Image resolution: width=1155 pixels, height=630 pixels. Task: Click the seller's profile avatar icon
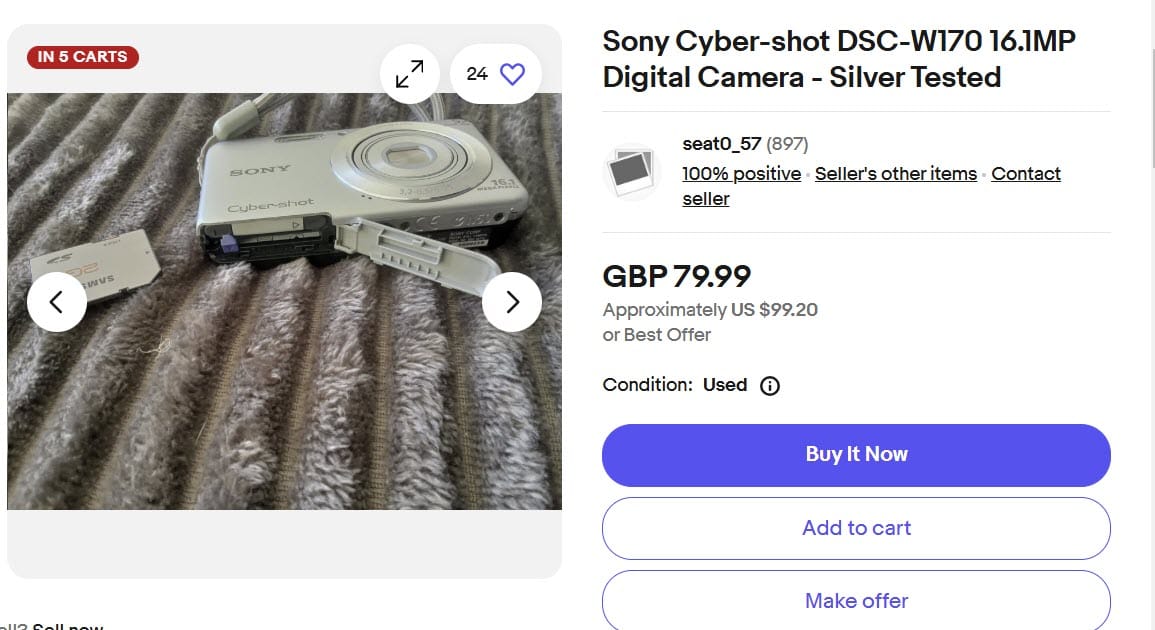coord(632,173)
